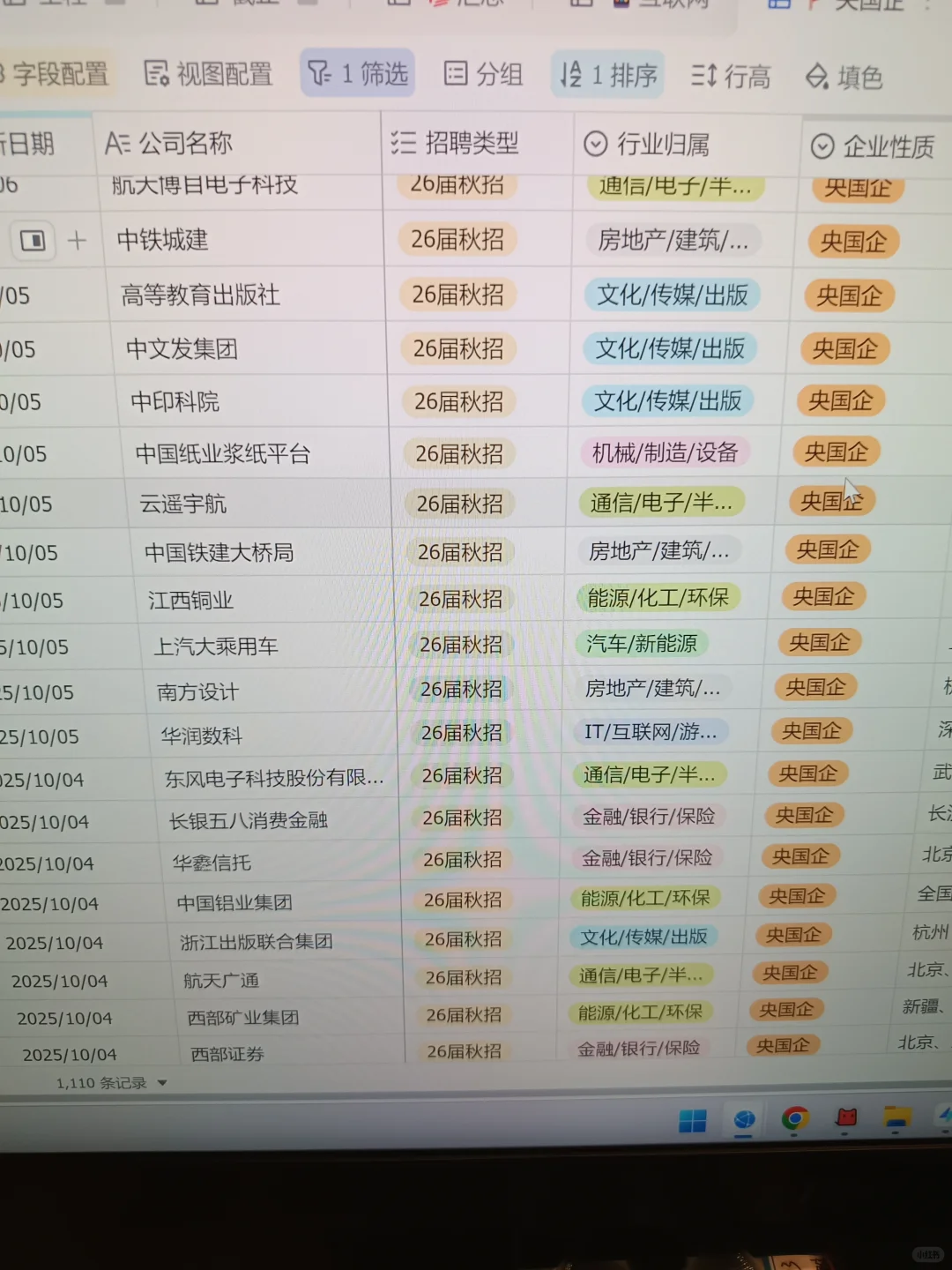Open the red app icon on taskbar

(847, 1117)
